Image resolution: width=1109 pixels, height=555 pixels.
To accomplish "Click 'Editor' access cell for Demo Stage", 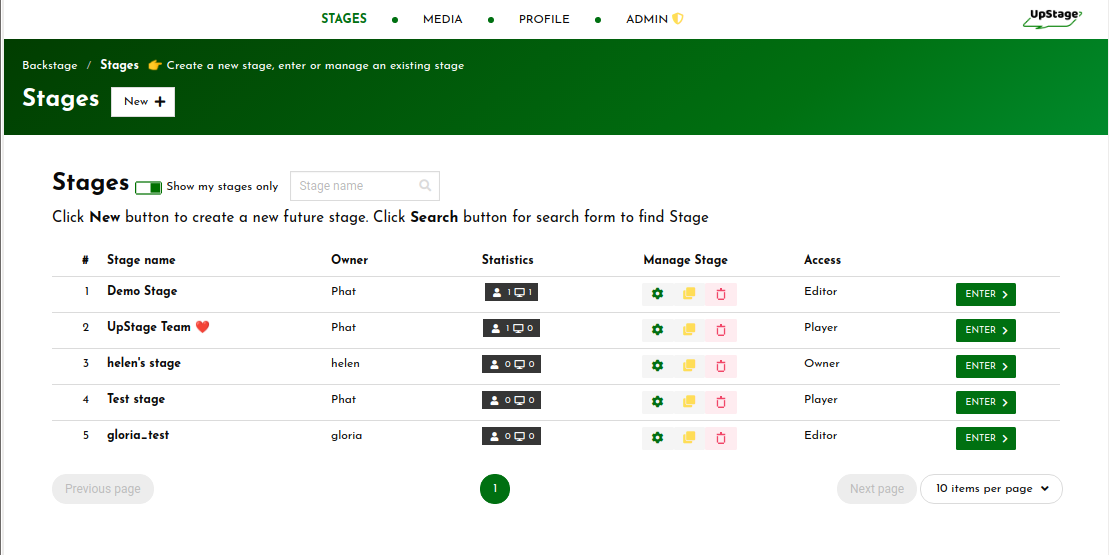I will [x=820, y=291].
